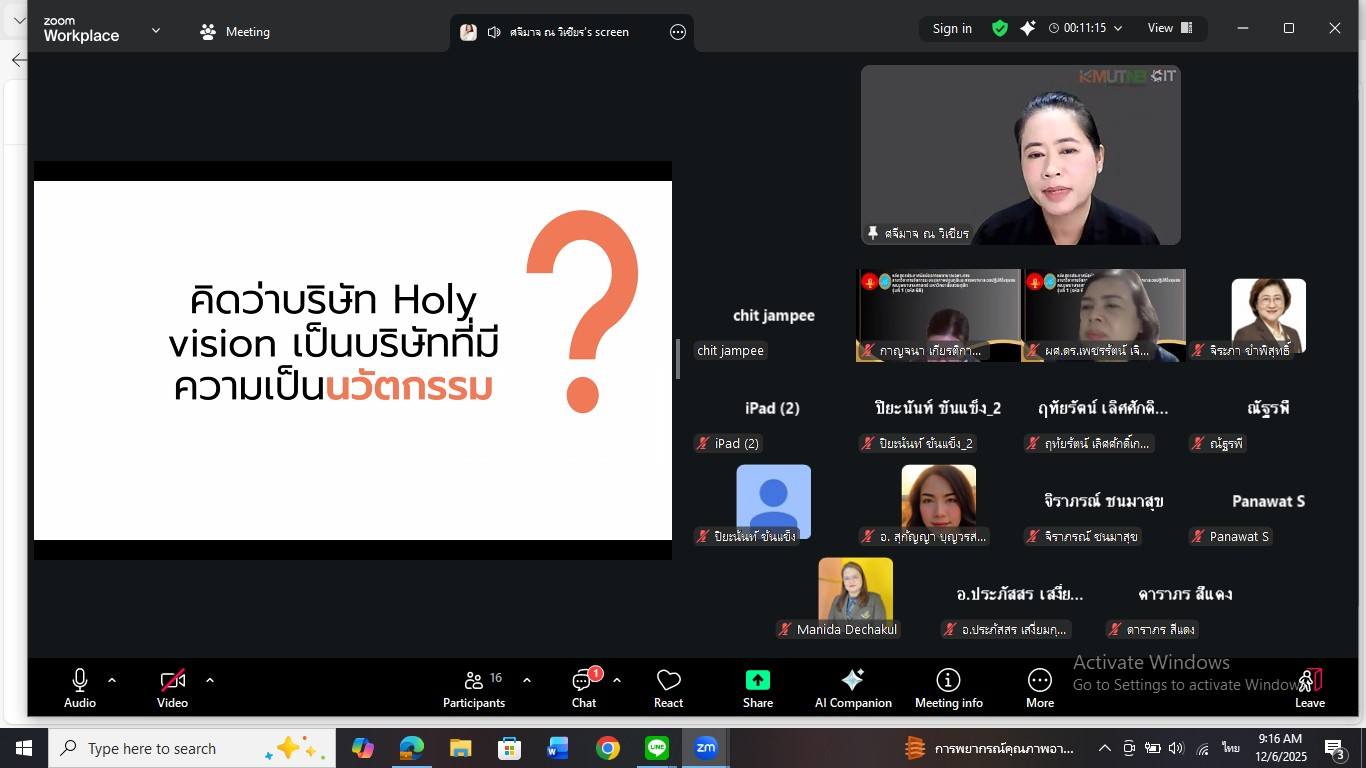The height and width of the screenshot is (768, 1366).
Task: Unpin ศจีมาจ ณ วิเชียร's video
Action: coord(873,233)
